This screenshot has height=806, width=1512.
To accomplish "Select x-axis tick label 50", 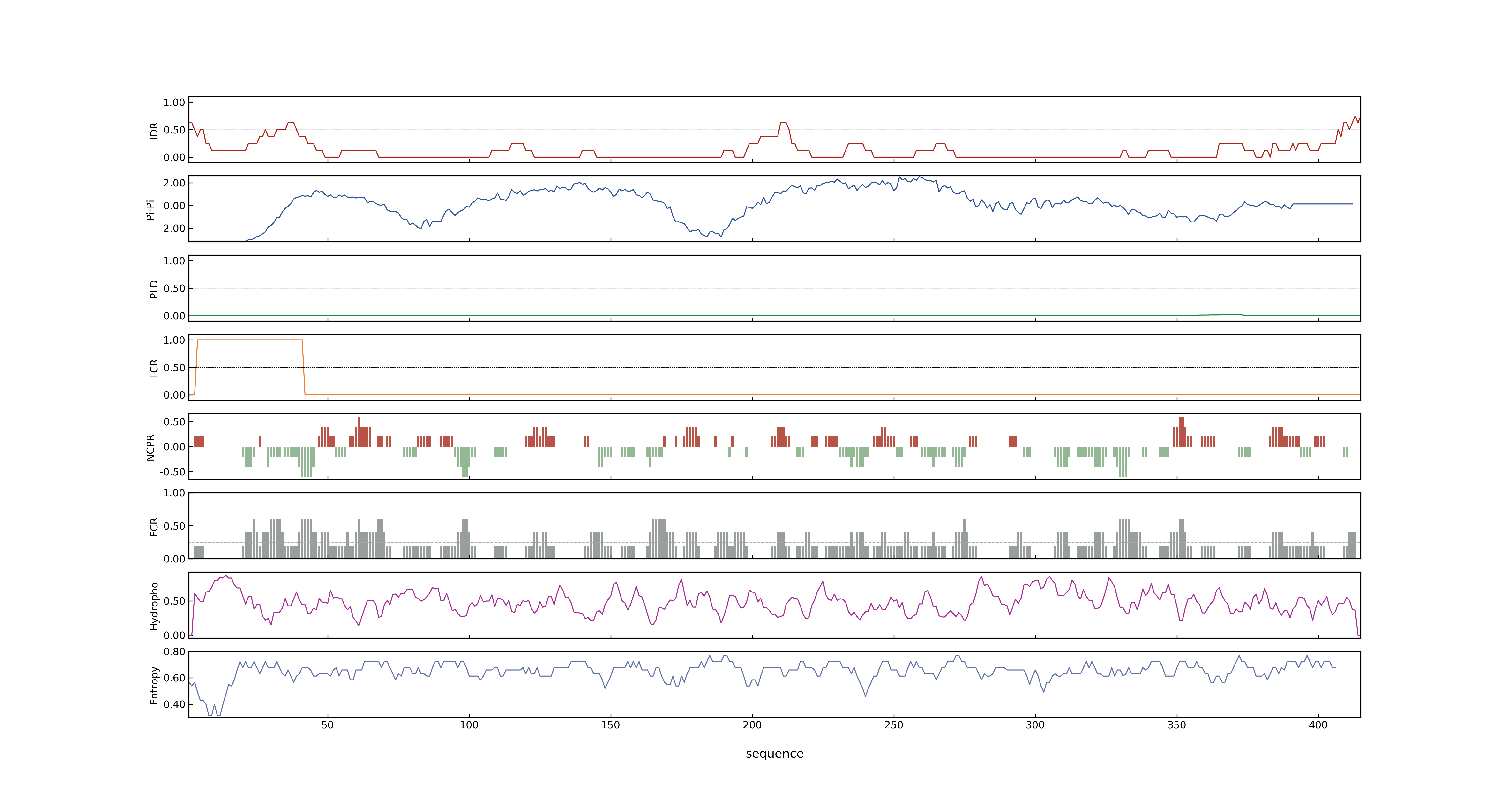I will pyautogui.click(x=328, y=725).
